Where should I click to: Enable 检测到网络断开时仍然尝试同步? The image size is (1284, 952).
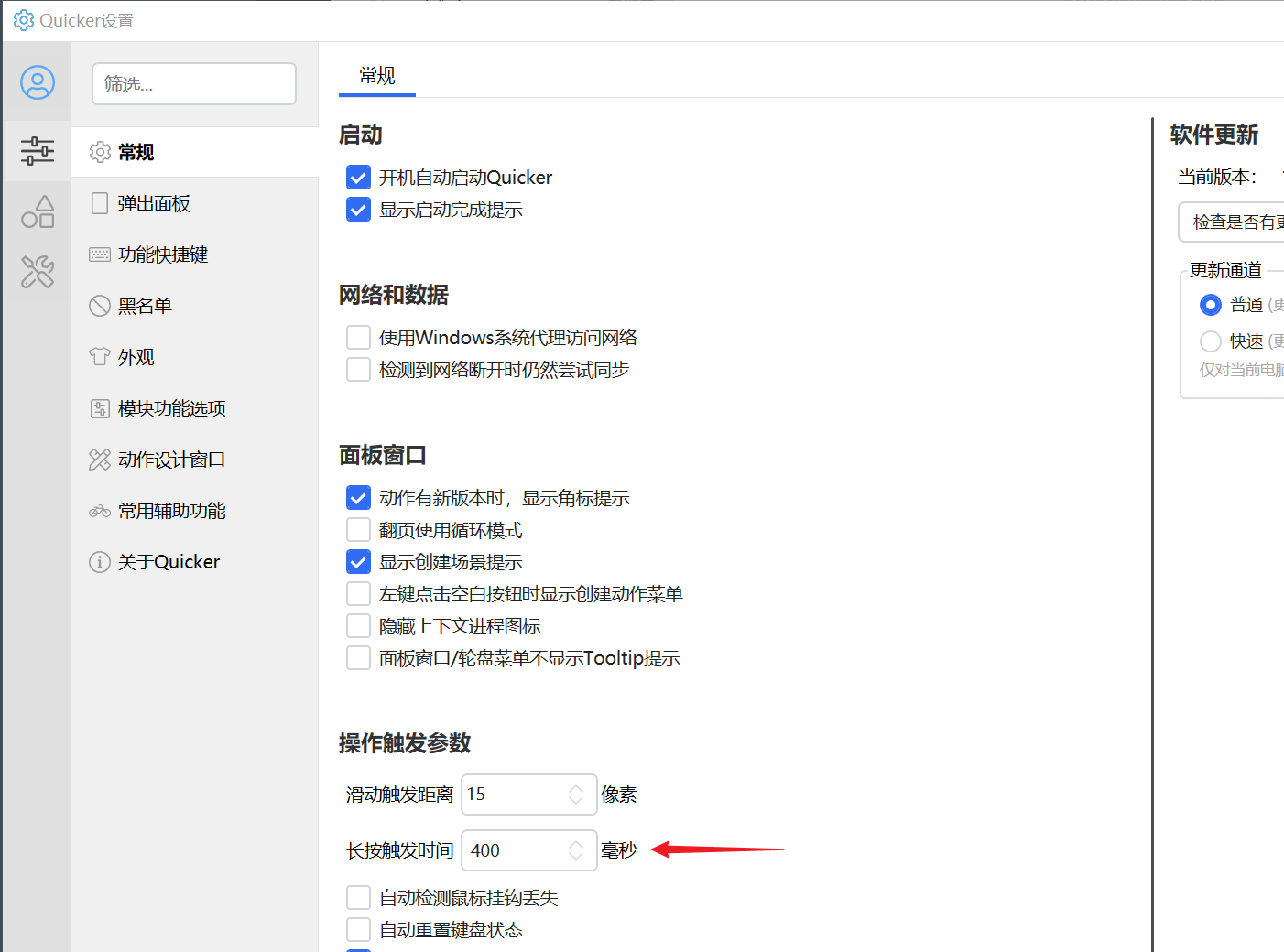pyautogui.click(x=359, y=370)
